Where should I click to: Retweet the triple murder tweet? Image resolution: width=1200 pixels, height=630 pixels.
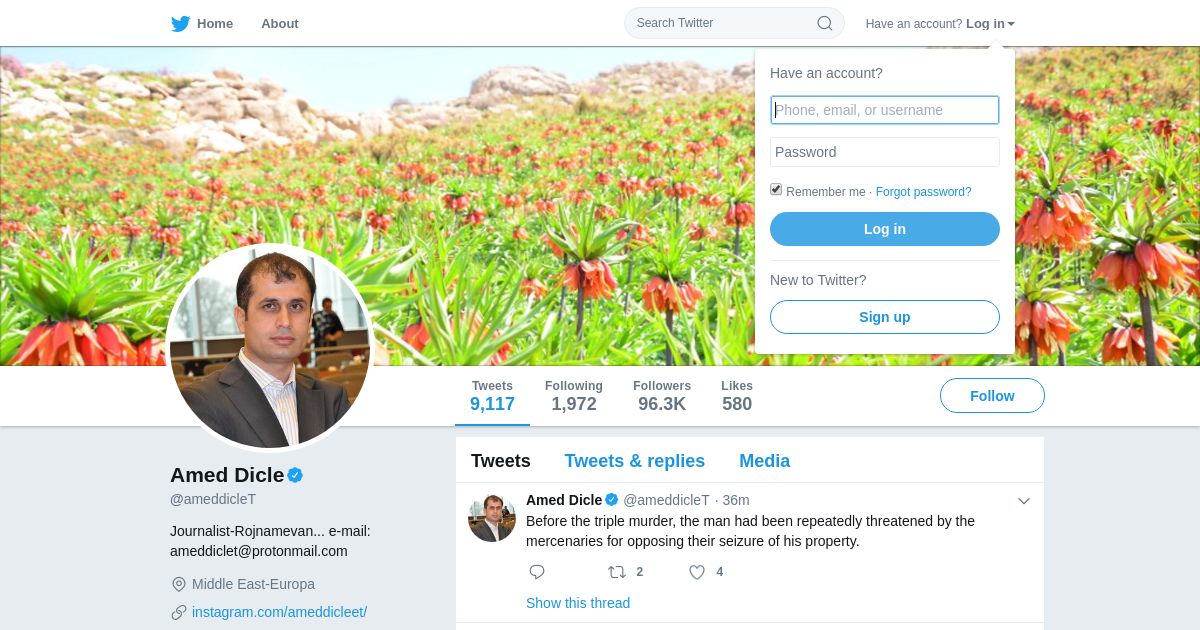(x=617, y=572)
